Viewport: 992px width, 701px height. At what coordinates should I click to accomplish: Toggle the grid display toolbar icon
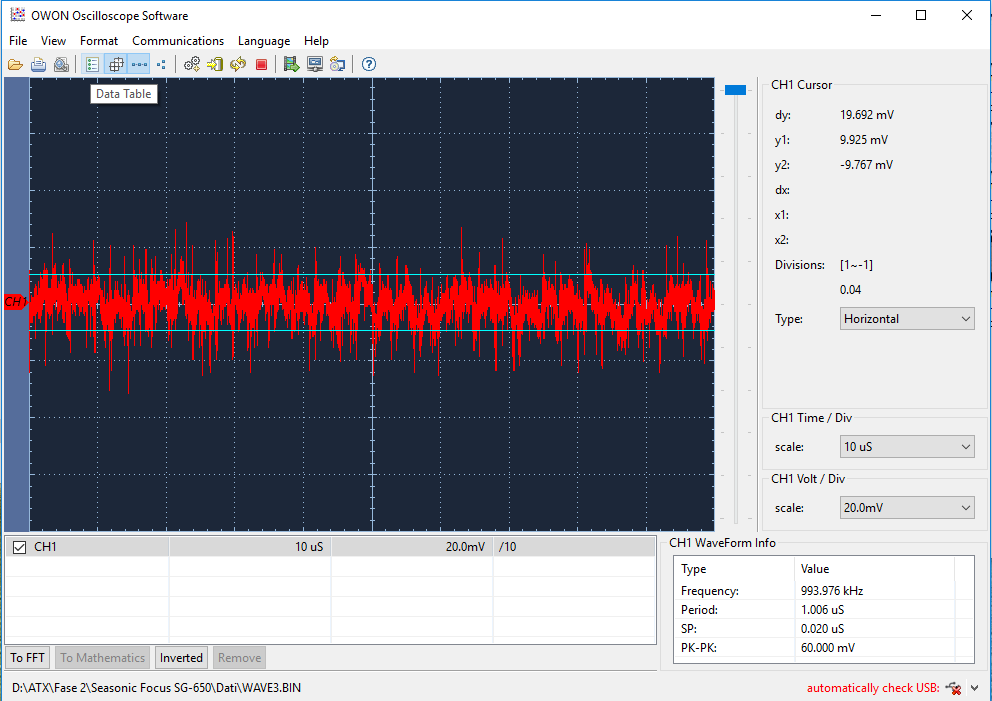tap(116, 65)
